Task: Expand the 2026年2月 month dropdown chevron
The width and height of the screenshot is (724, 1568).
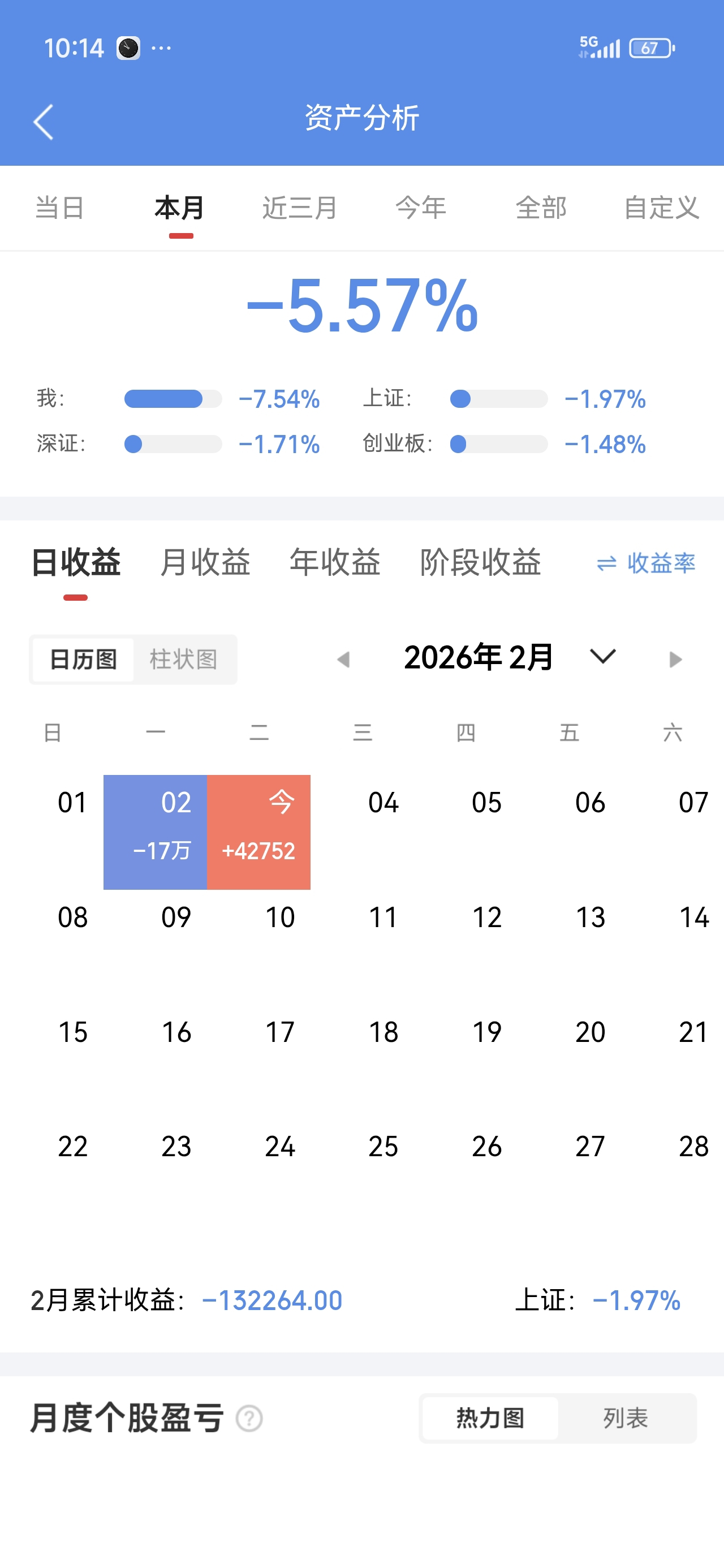Action: click(603, 656)
